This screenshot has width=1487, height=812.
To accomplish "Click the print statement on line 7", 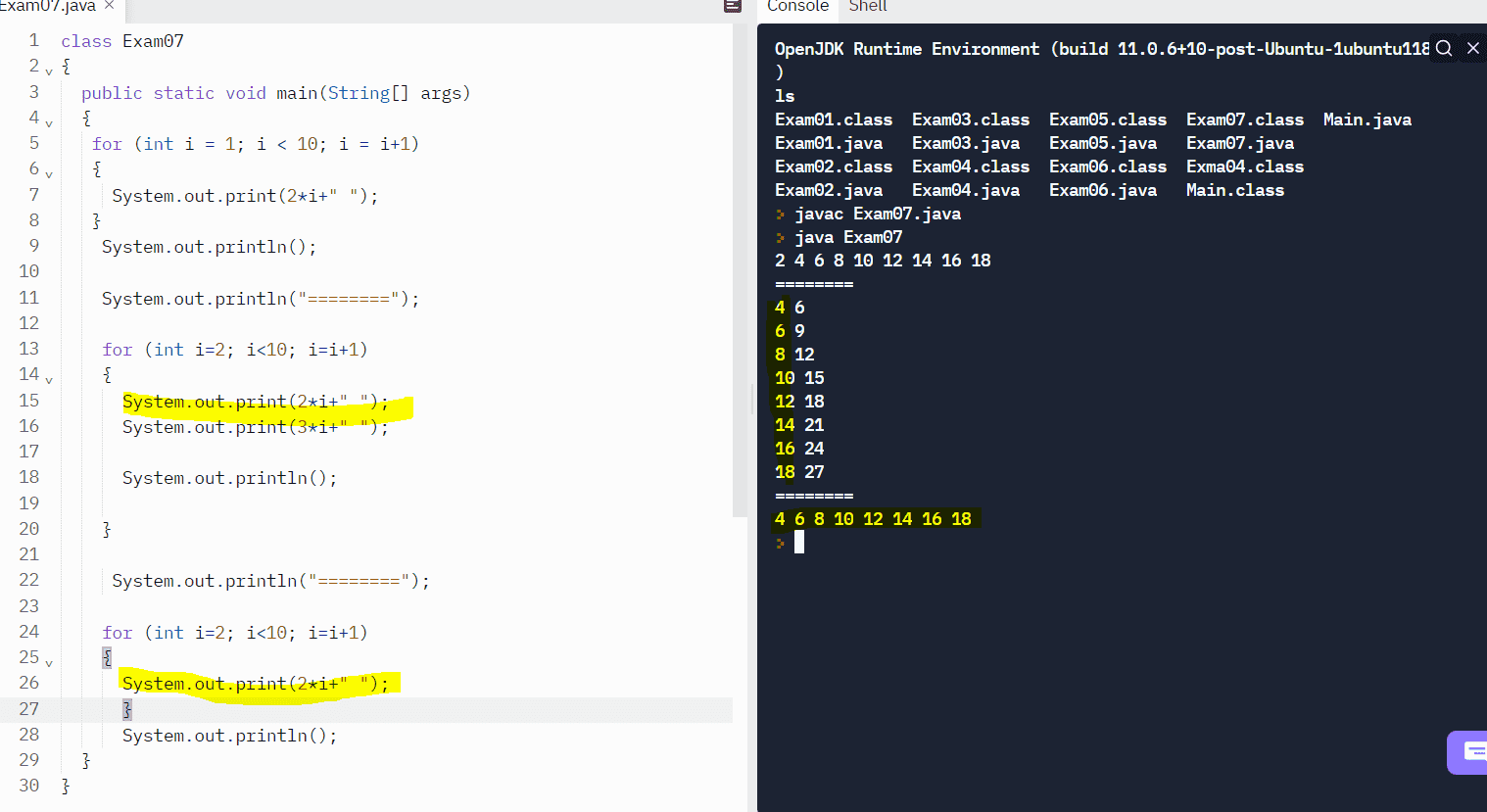I will coord(245,196).
